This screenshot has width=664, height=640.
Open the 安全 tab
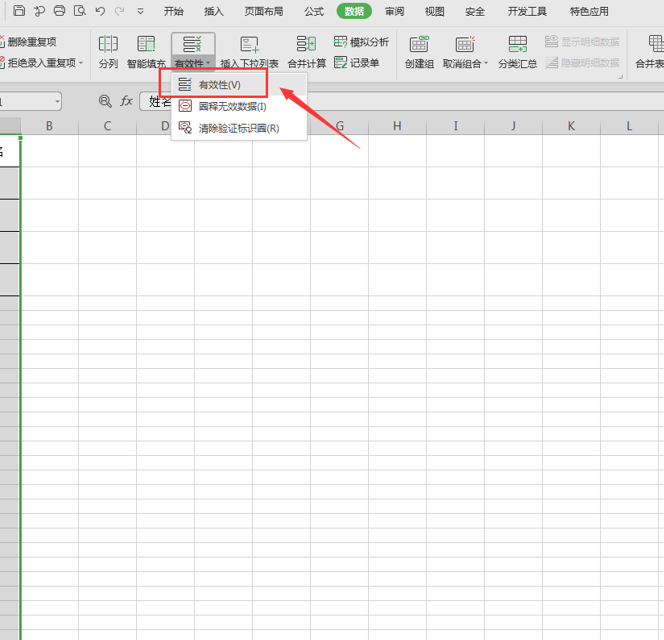(x=475, y=11)
